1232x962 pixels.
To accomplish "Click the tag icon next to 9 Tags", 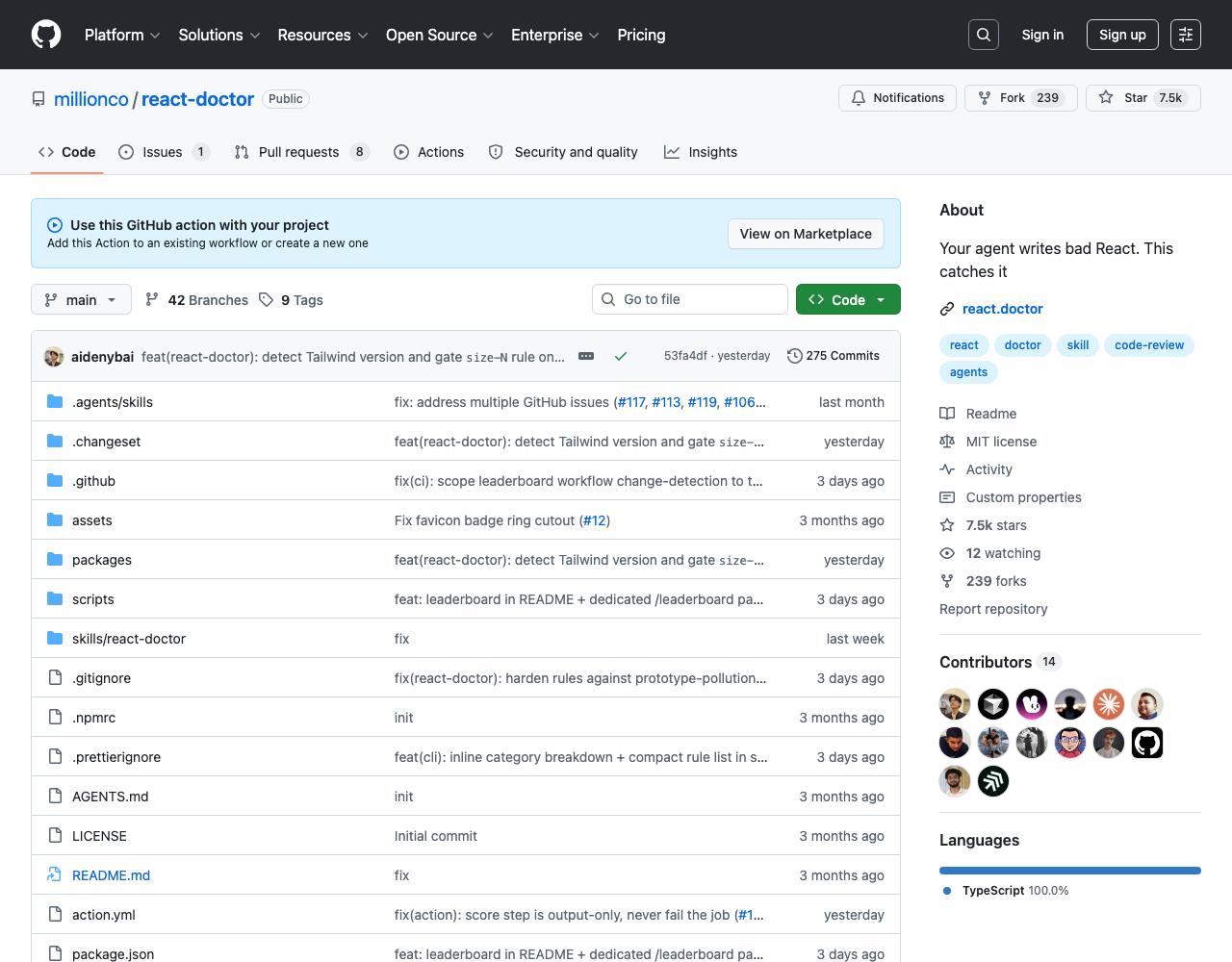I will [267, 300].
